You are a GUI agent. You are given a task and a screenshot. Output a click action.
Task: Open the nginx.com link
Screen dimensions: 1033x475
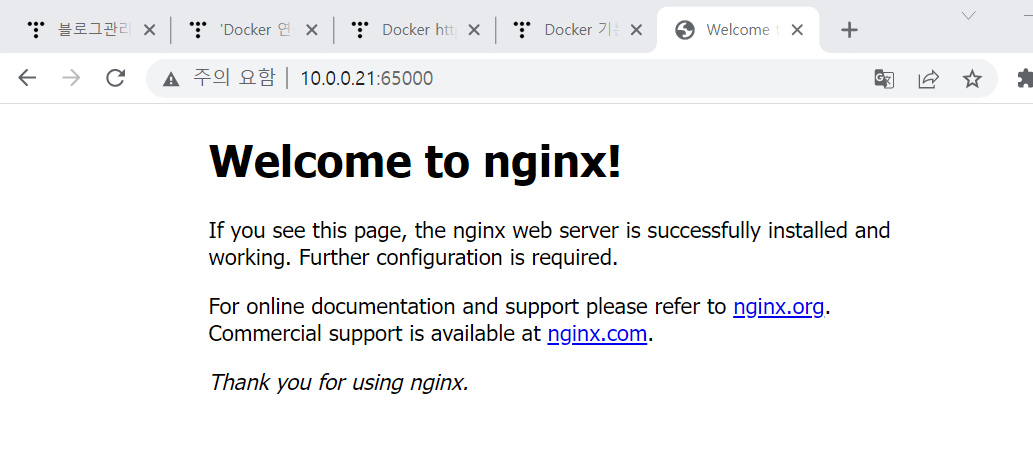[x=597, y=333]
